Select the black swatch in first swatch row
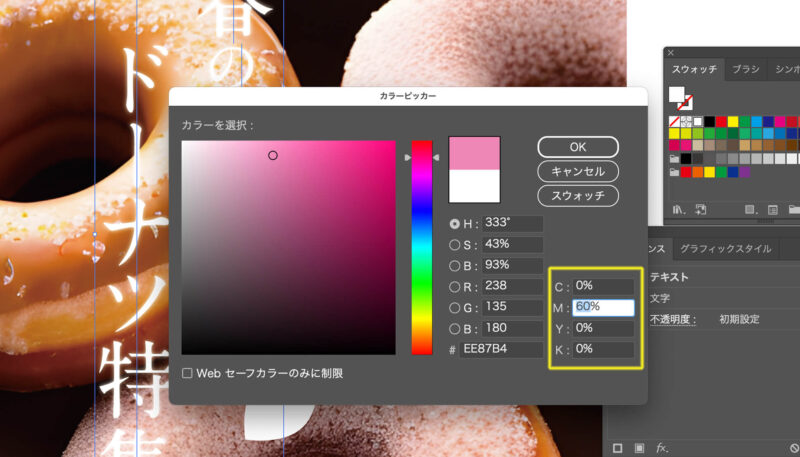The image size is (800, 457). (x=710, y=121)
